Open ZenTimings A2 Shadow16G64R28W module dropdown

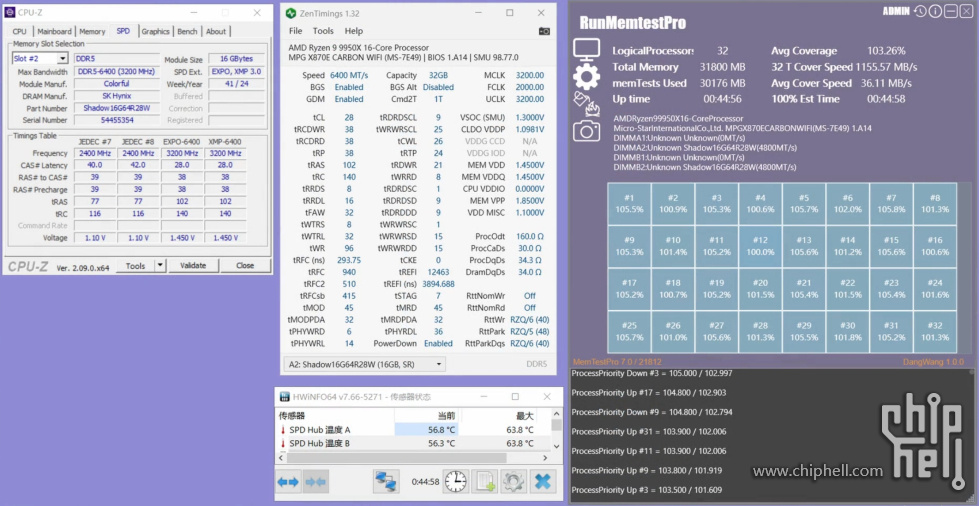[365, 364]
